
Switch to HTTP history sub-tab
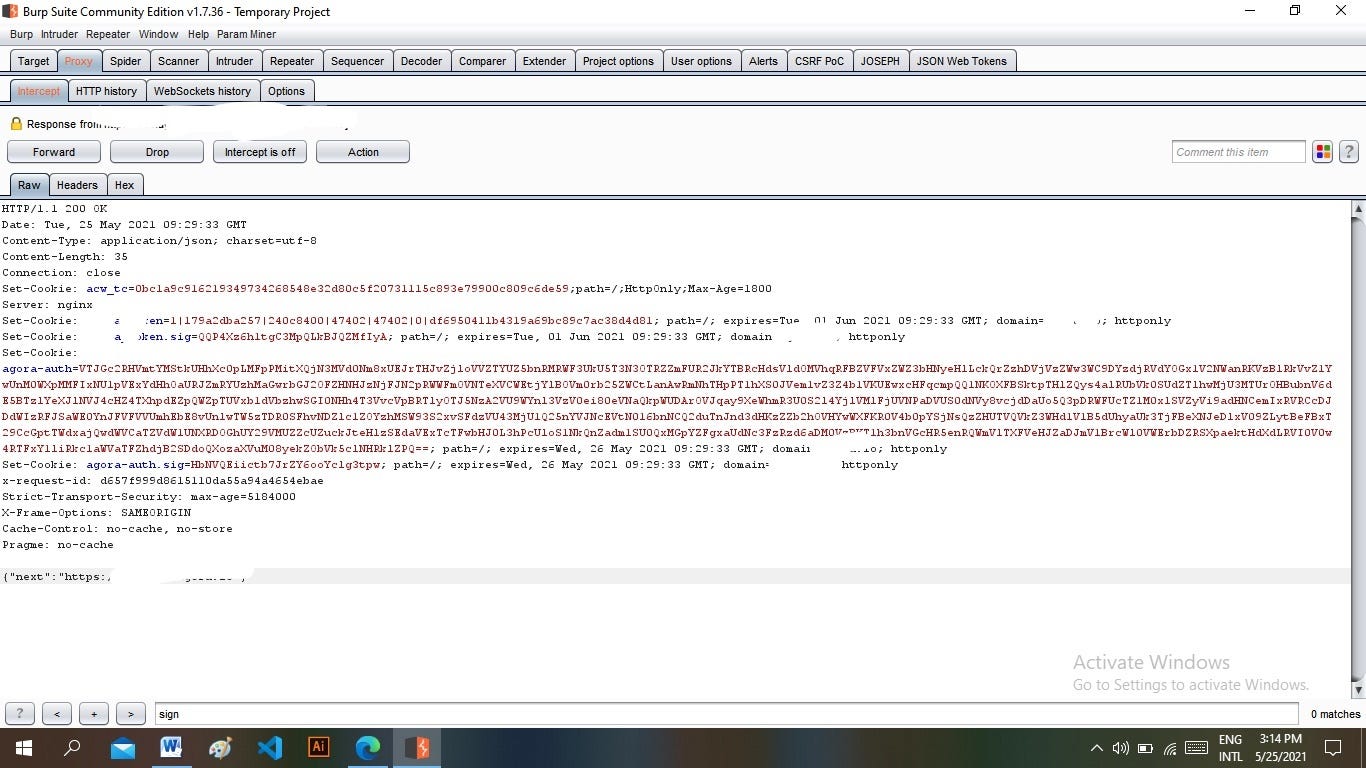coord(106,91)
